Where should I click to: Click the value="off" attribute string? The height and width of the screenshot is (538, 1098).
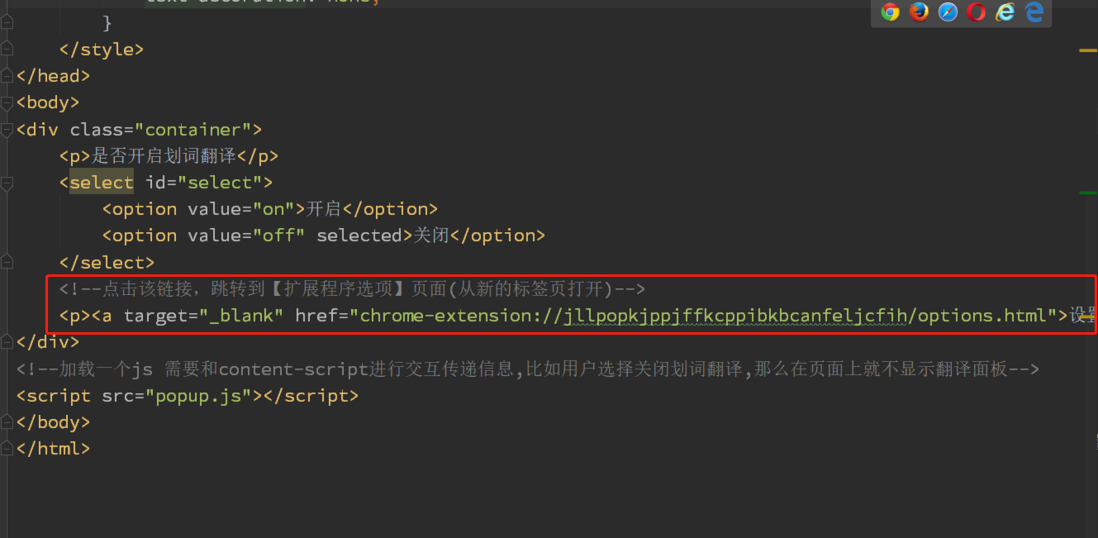pos(279,236)
